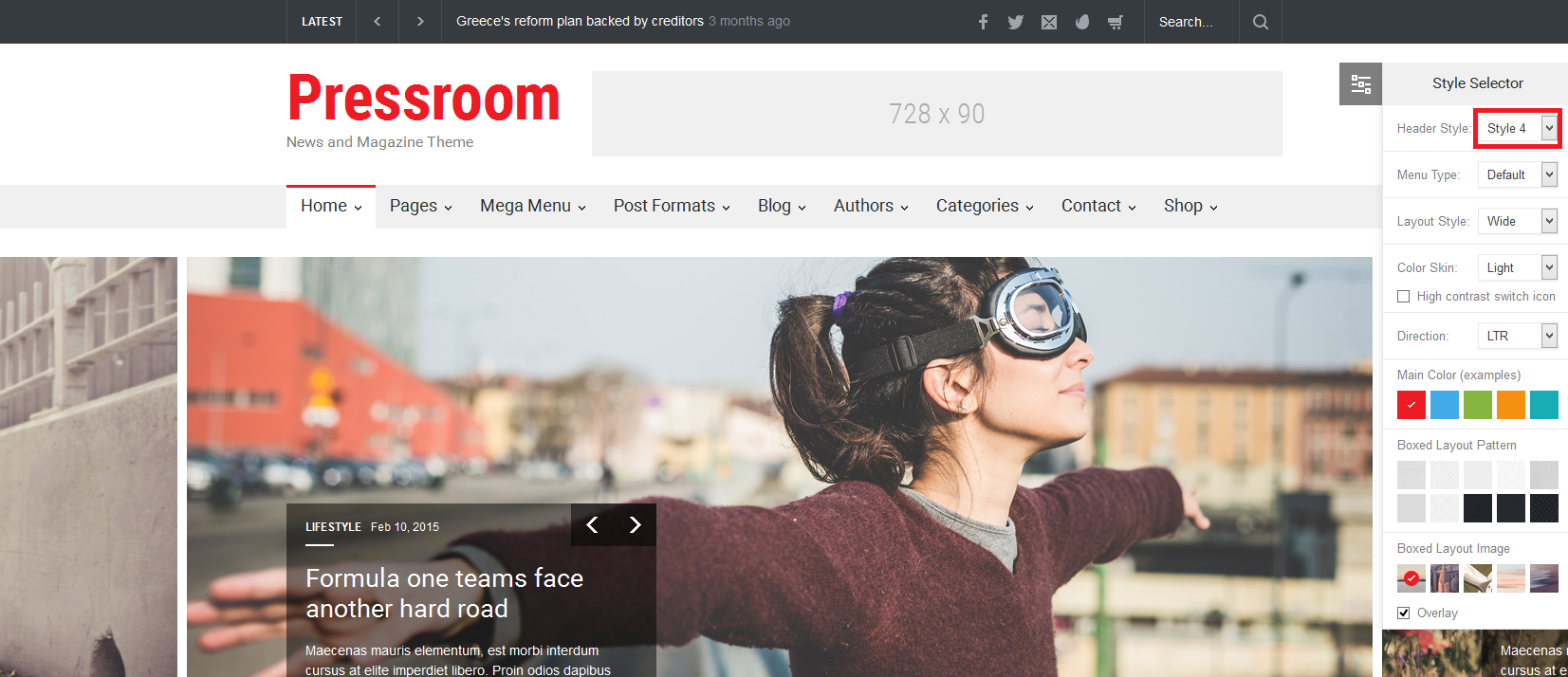Image resolution: width=1568 pixels, height=677 pixels.
Task: Open the Categories navigation menu
Action: click(984, 206)
